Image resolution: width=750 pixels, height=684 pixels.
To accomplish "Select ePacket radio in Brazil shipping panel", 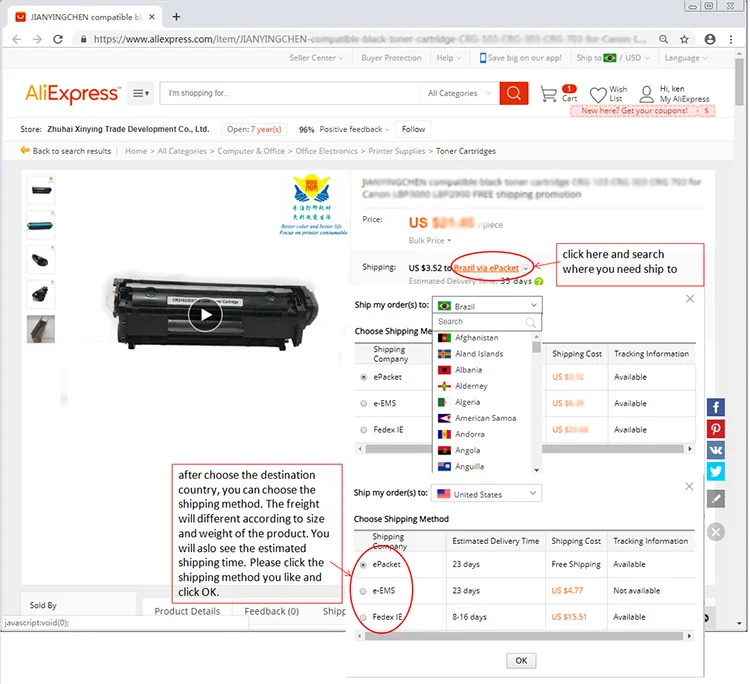I will 364,377.
